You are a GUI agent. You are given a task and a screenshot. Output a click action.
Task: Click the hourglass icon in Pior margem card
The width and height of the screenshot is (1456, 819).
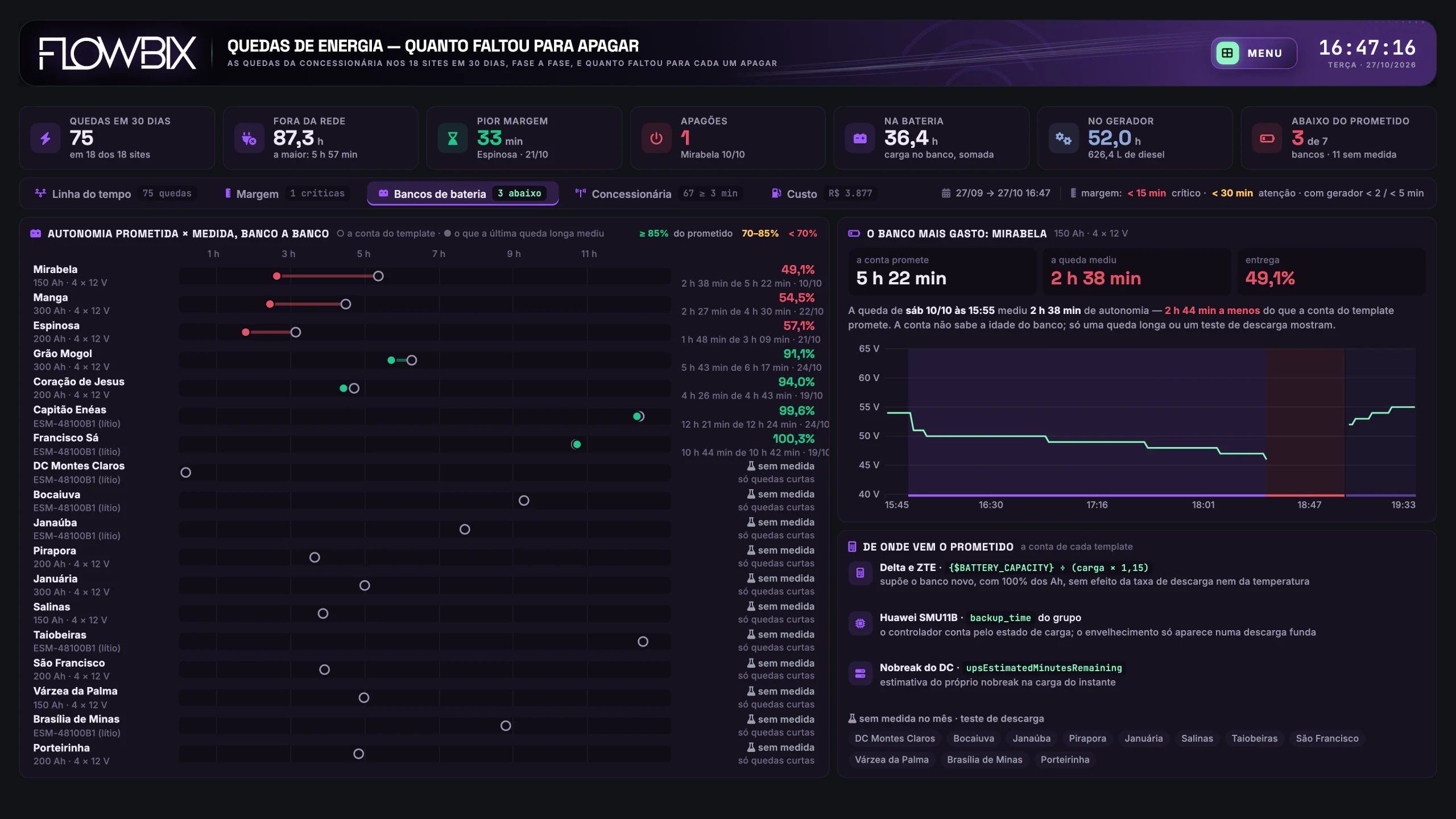pos(453,138)
